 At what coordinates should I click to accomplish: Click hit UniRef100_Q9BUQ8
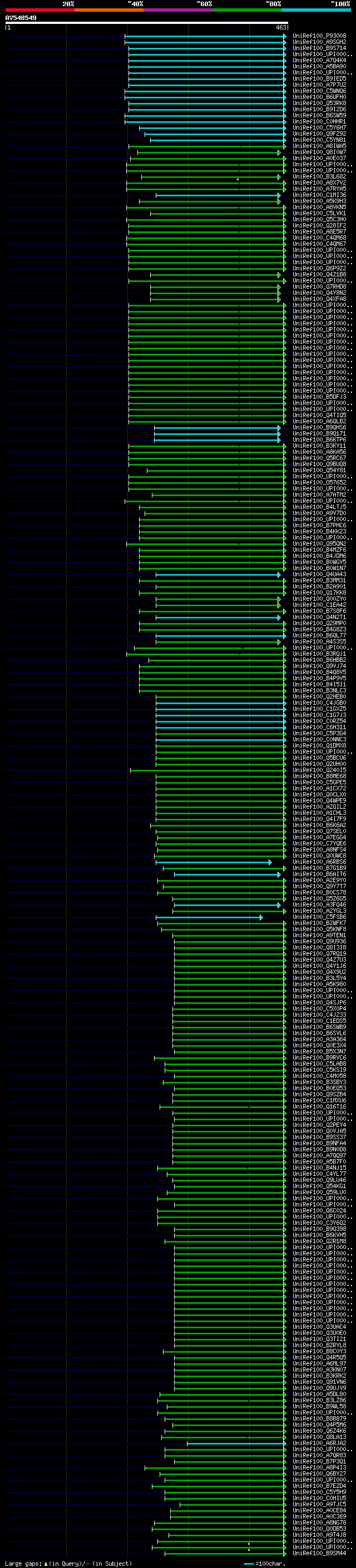[319, 464]
